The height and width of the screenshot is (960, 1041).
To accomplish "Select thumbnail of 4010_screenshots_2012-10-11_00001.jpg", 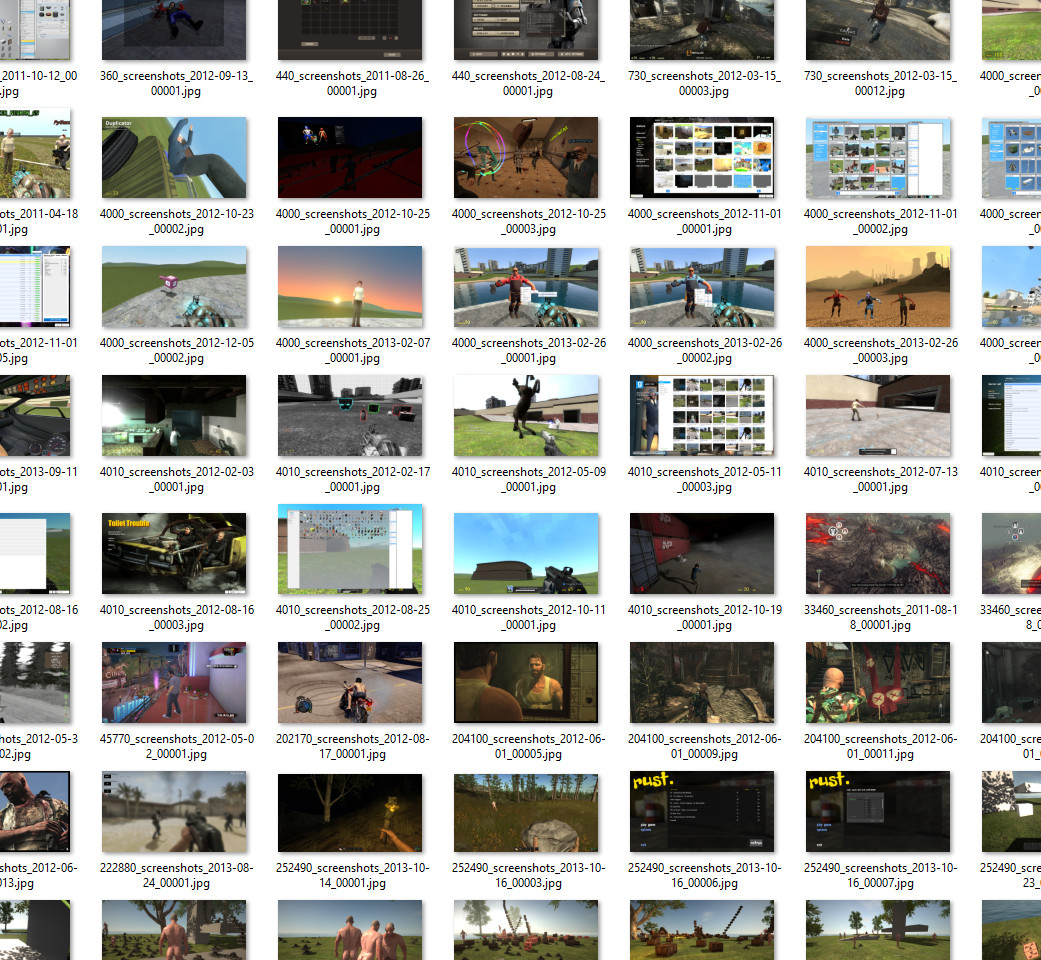I will point(526,553).
